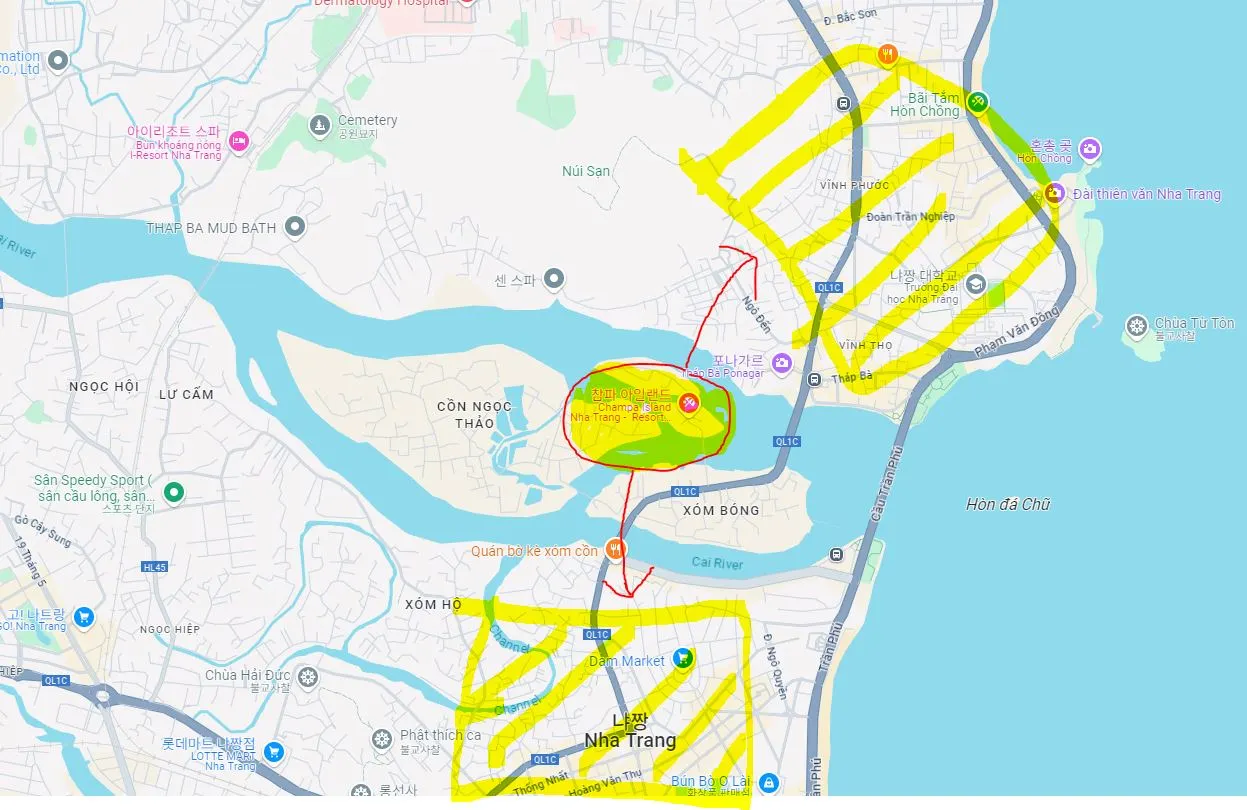Click the Tháp Bà bus stop icon
The width and height of the screenshot is (1247, 810).
click(x=816, y=379)
